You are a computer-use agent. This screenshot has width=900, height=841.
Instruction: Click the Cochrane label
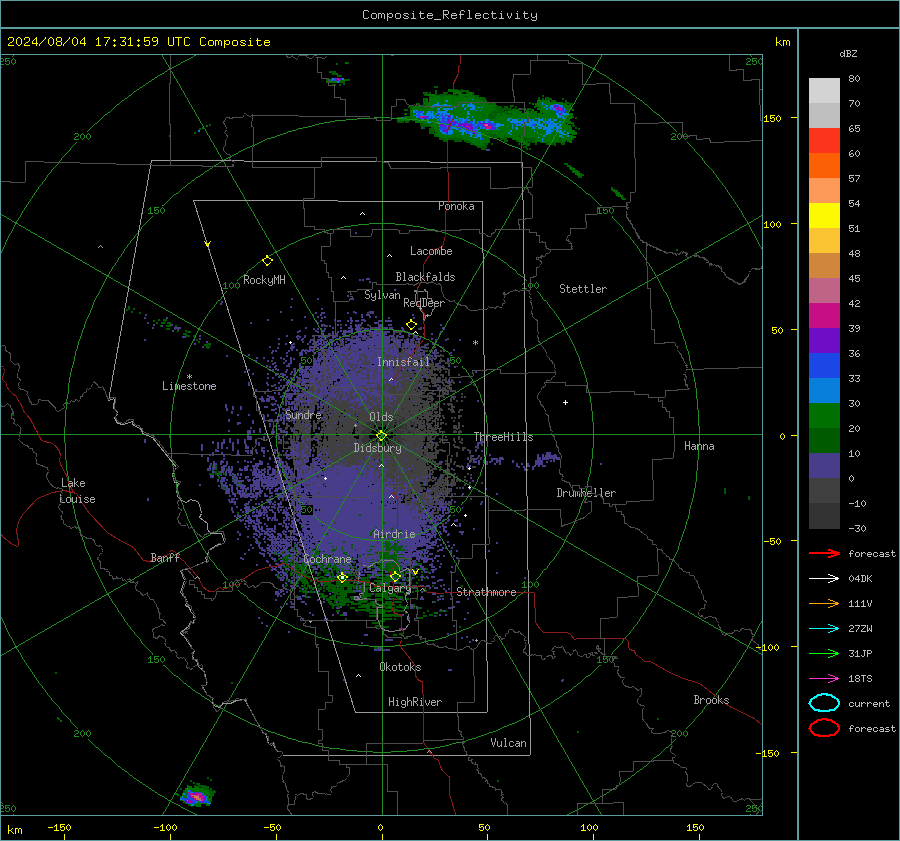pos(327,559)
